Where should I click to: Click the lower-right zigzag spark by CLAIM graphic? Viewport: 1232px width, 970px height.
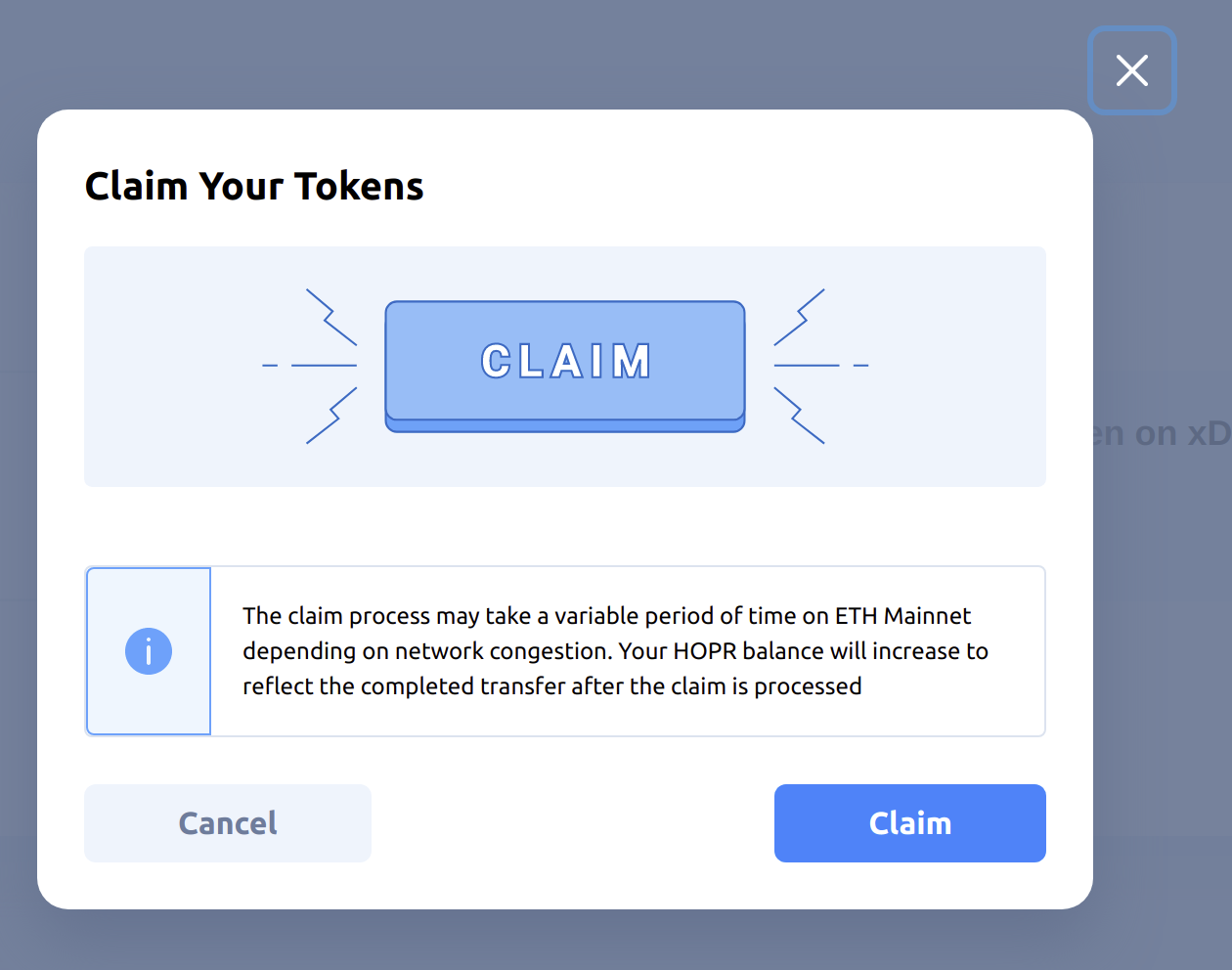tap(799, 416)
